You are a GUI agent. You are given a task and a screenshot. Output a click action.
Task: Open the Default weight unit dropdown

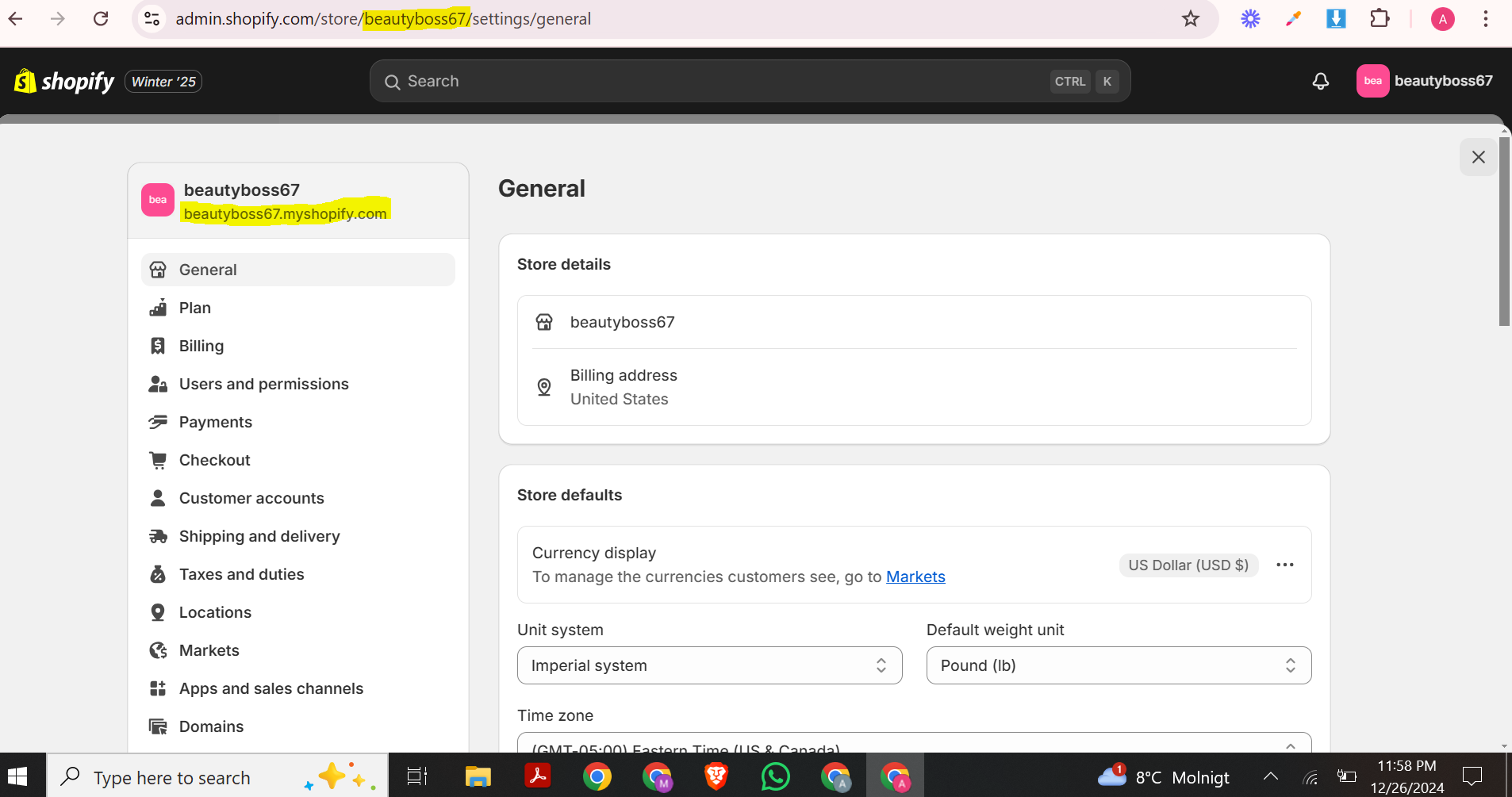[x=1118, y=665]
